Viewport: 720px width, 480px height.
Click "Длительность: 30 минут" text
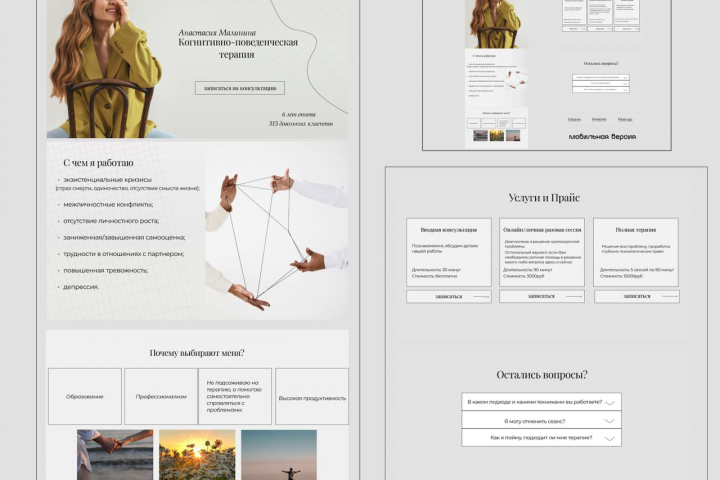pos(436,270)
